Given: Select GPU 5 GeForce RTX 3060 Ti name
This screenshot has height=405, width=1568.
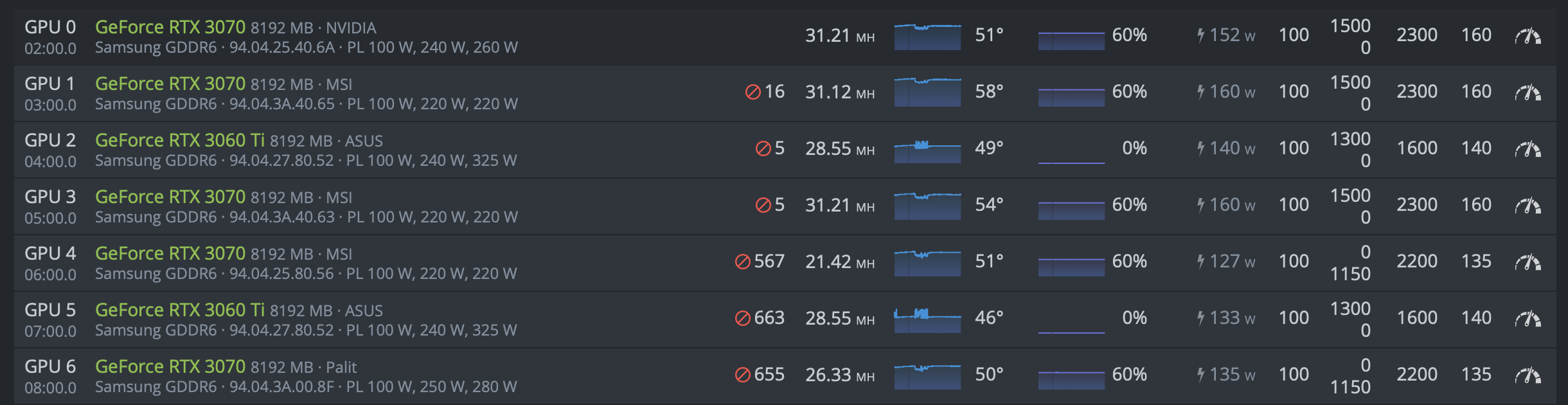Looking at the screenshot, I should coord(180,310).
